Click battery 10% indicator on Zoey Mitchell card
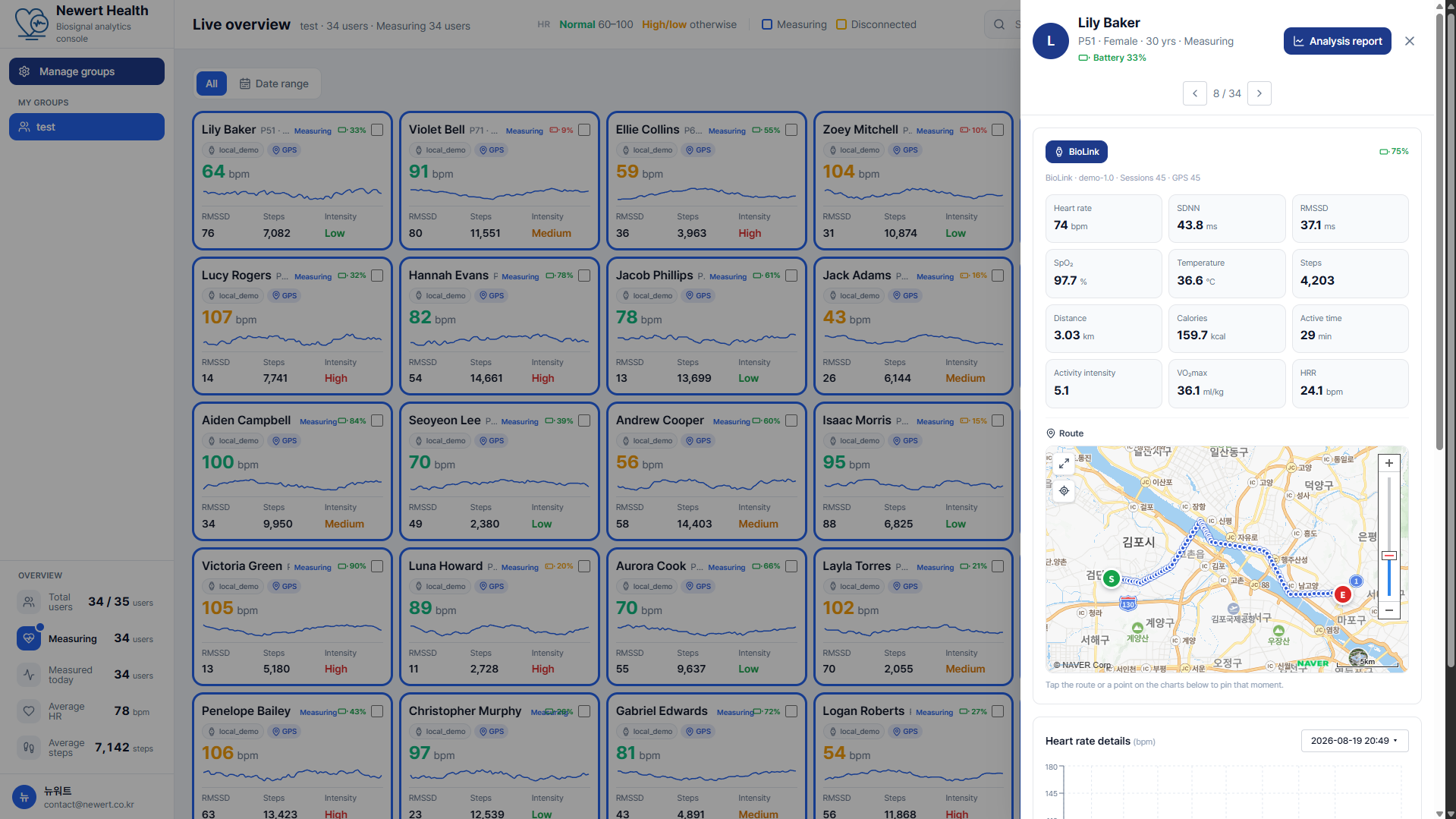 coord(973,131)
